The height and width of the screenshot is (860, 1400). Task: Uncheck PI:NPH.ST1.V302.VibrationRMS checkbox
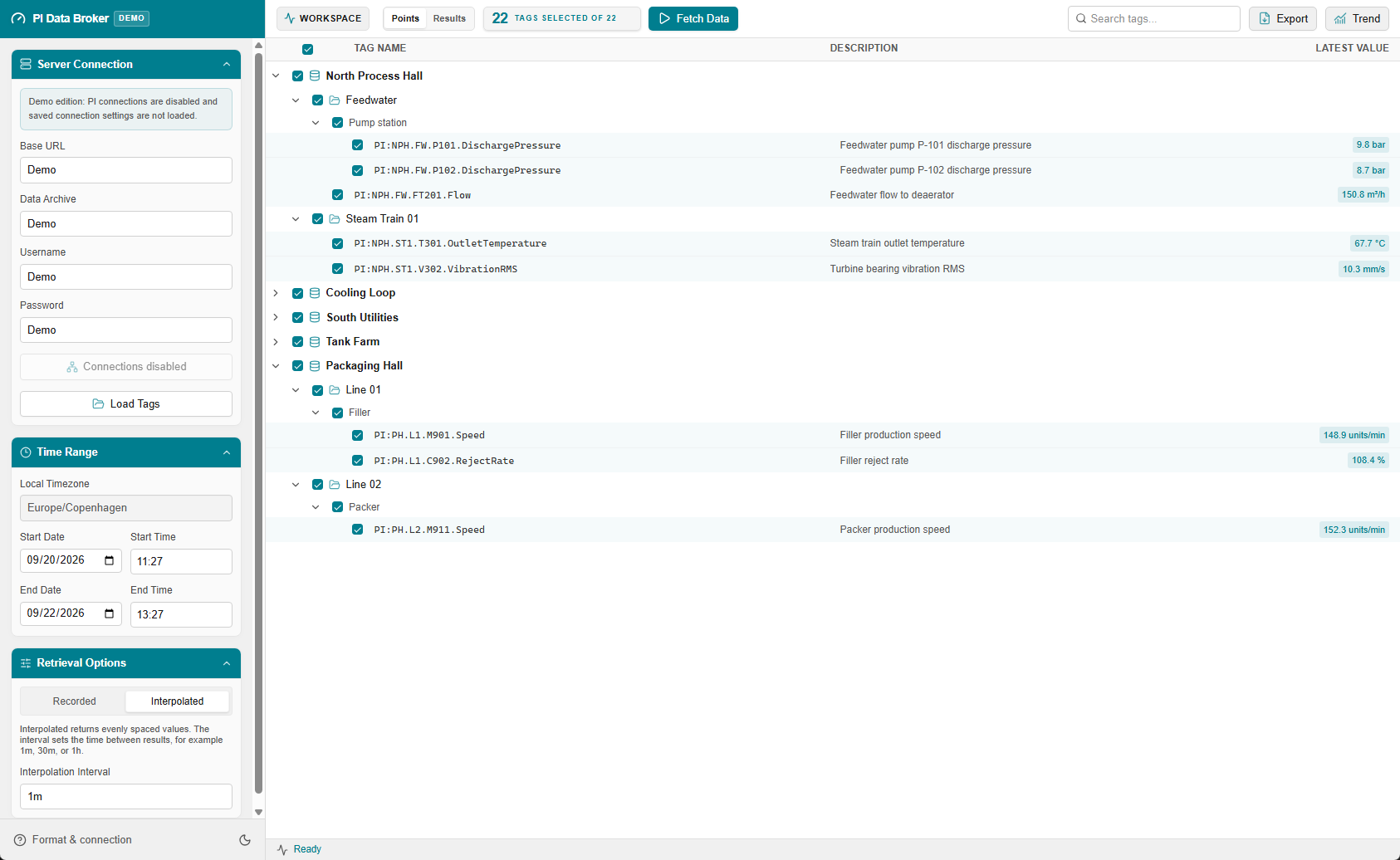click(x=337, y=269)
